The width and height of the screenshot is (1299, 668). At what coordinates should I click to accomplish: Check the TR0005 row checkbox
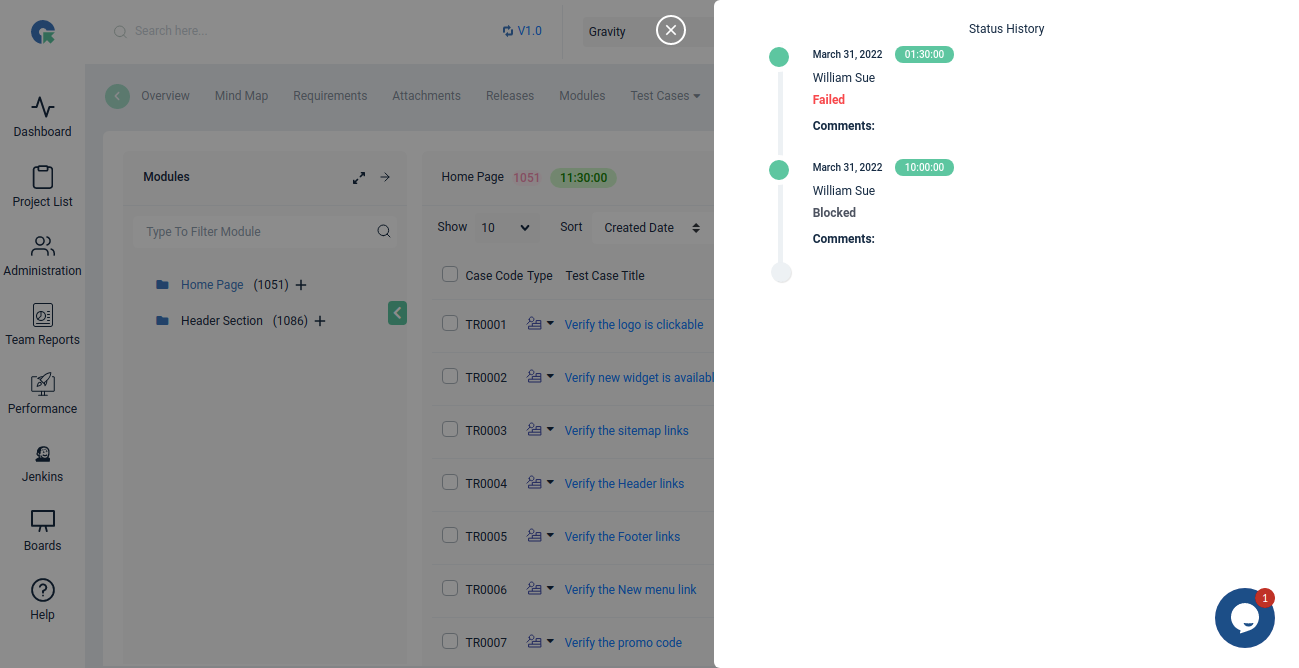450,536
